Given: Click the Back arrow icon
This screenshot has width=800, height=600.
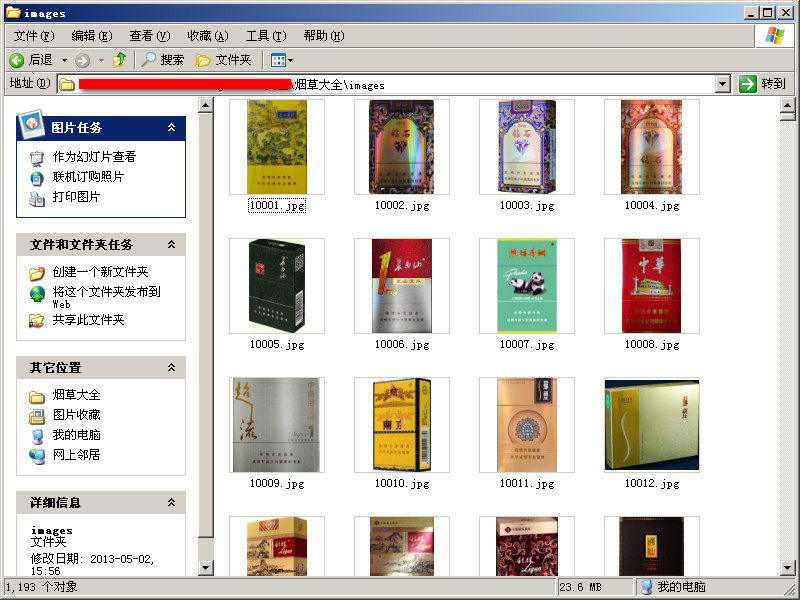Looking at the screenshot, I should pos(16,60).
